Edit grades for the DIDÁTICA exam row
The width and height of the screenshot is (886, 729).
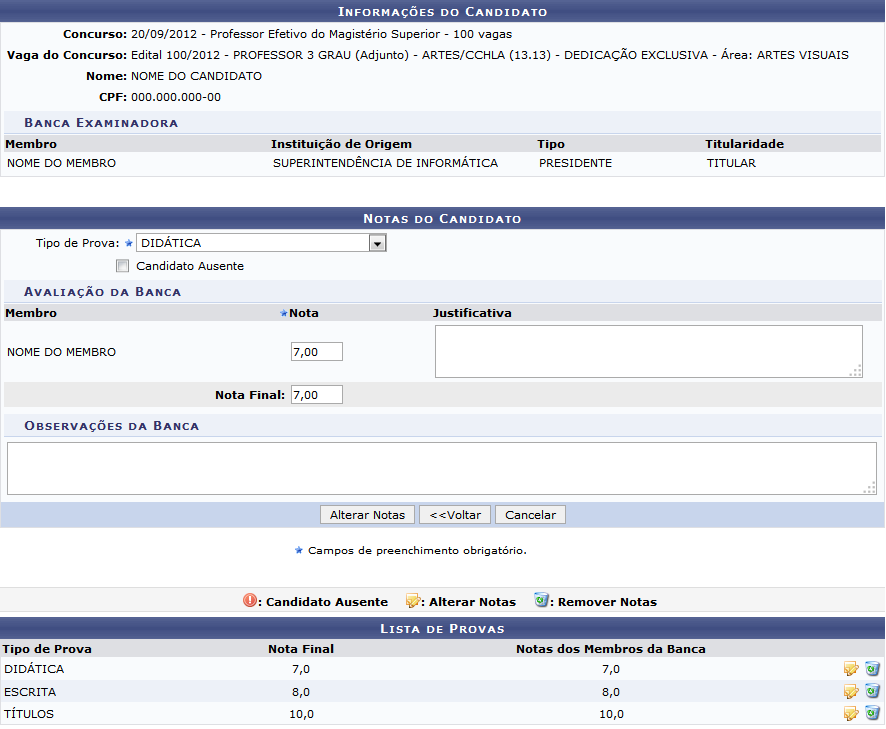(x=851, y=669)
